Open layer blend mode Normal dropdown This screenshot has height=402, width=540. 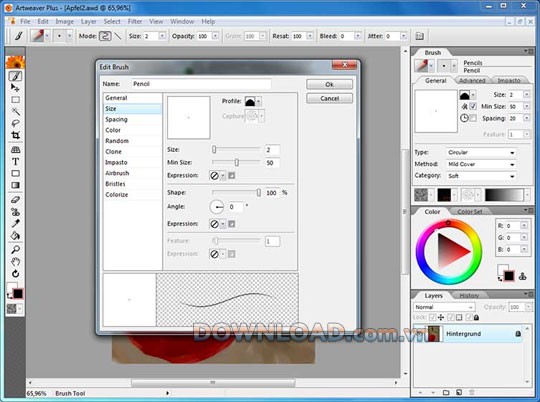[444, 307]
